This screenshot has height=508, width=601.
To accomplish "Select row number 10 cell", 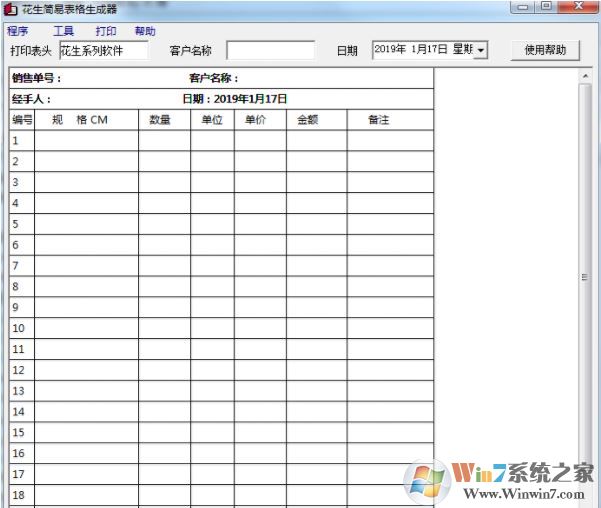I will pos(22,328).
